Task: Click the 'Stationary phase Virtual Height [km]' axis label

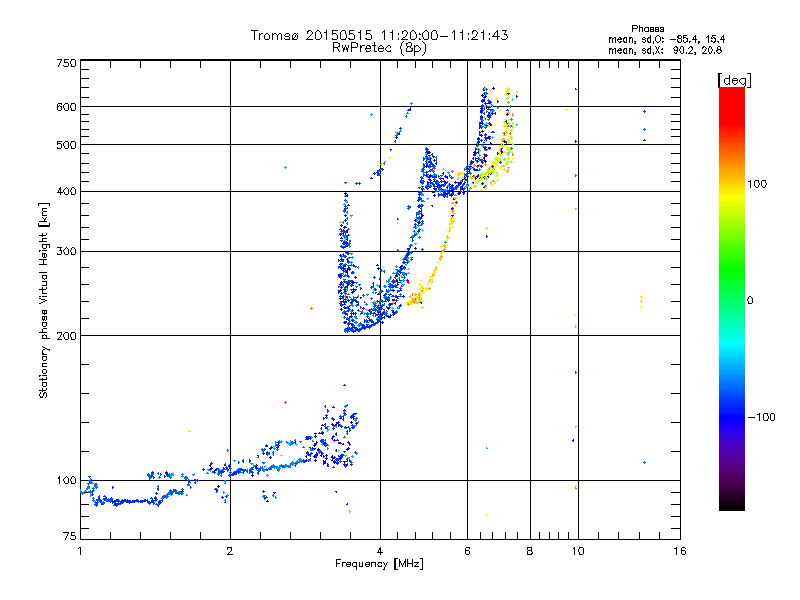Action: pos(44,300)
